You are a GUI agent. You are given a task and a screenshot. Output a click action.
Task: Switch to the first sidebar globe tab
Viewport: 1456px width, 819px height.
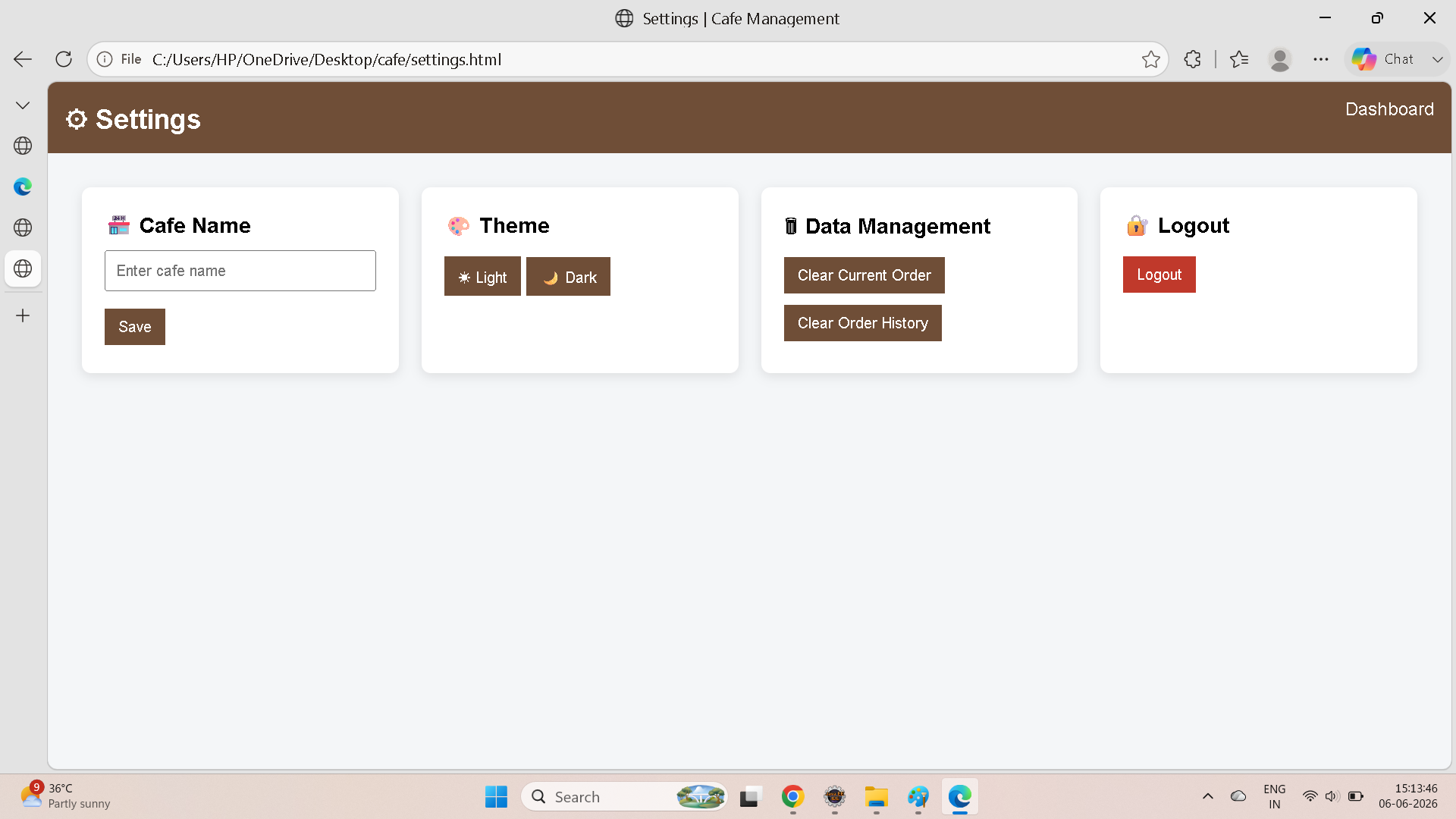23,146
